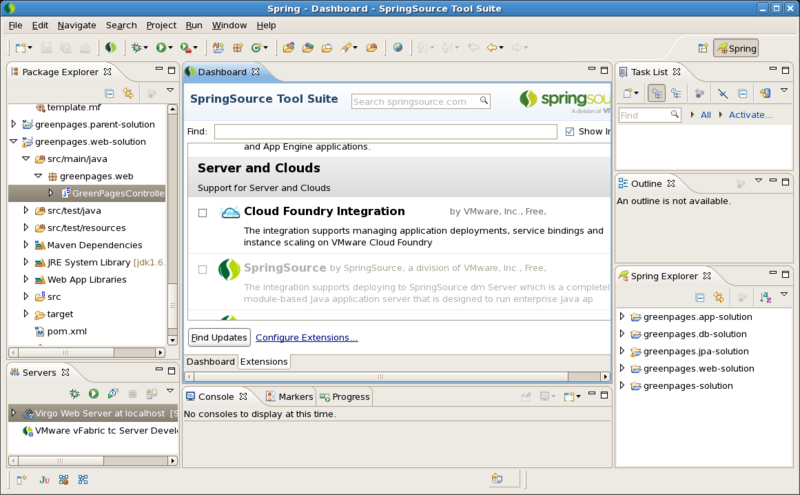Open the Navigate menu
The height and width of the screenshot is (495, 800).
[x=77, y=25]
